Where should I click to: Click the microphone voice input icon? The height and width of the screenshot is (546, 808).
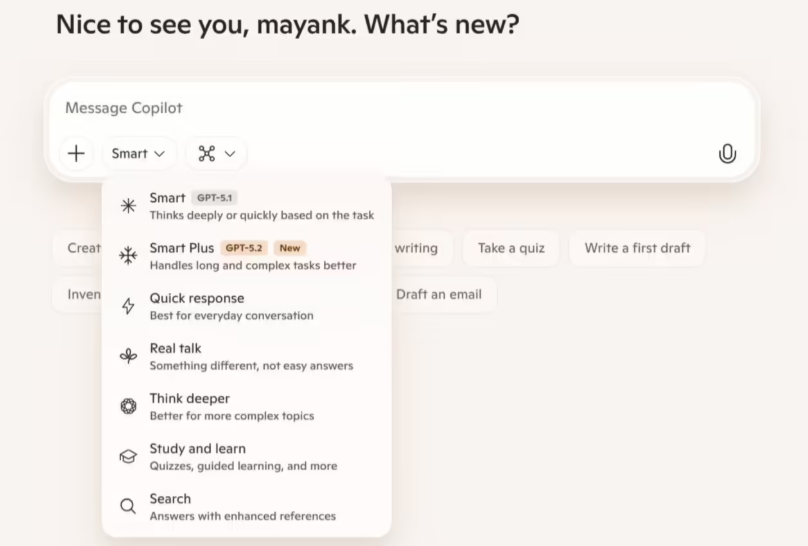click(727, 154)
